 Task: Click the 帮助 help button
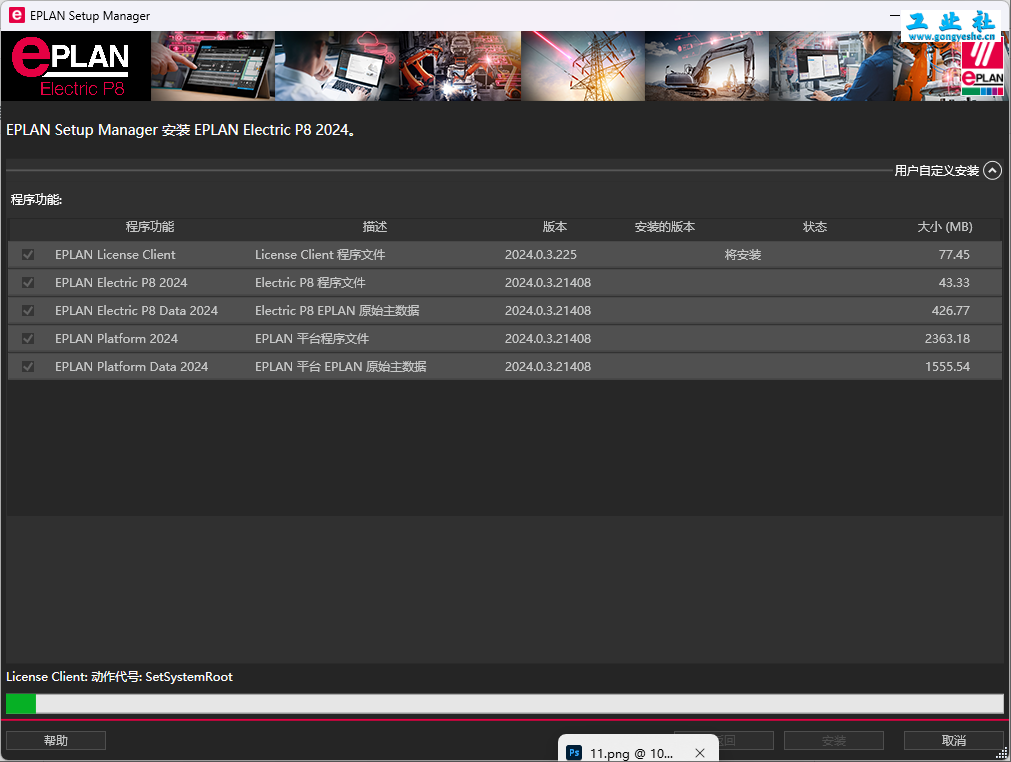click(56, 740)
